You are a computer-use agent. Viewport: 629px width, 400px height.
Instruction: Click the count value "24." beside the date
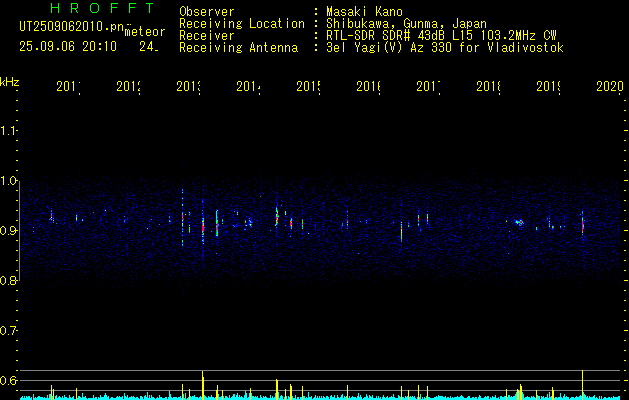149,47
